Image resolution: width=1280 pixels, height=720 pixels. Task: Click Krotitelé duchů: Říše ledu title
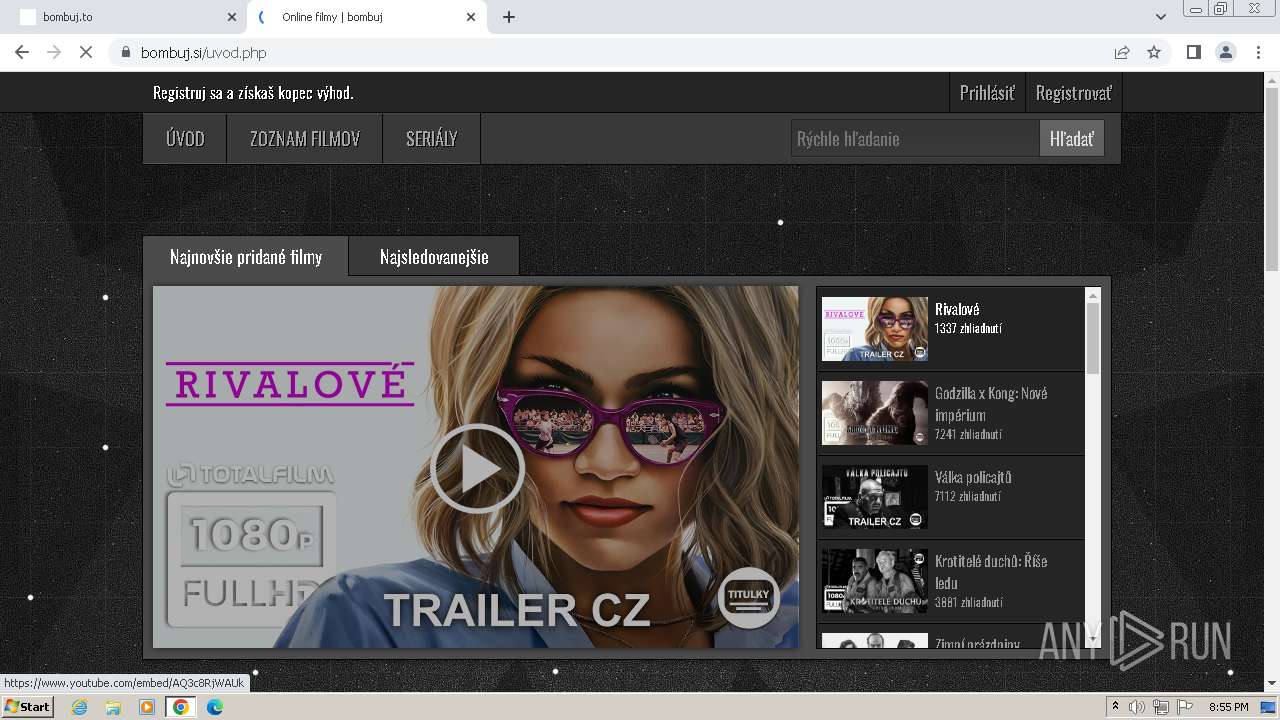pos(991,572)
